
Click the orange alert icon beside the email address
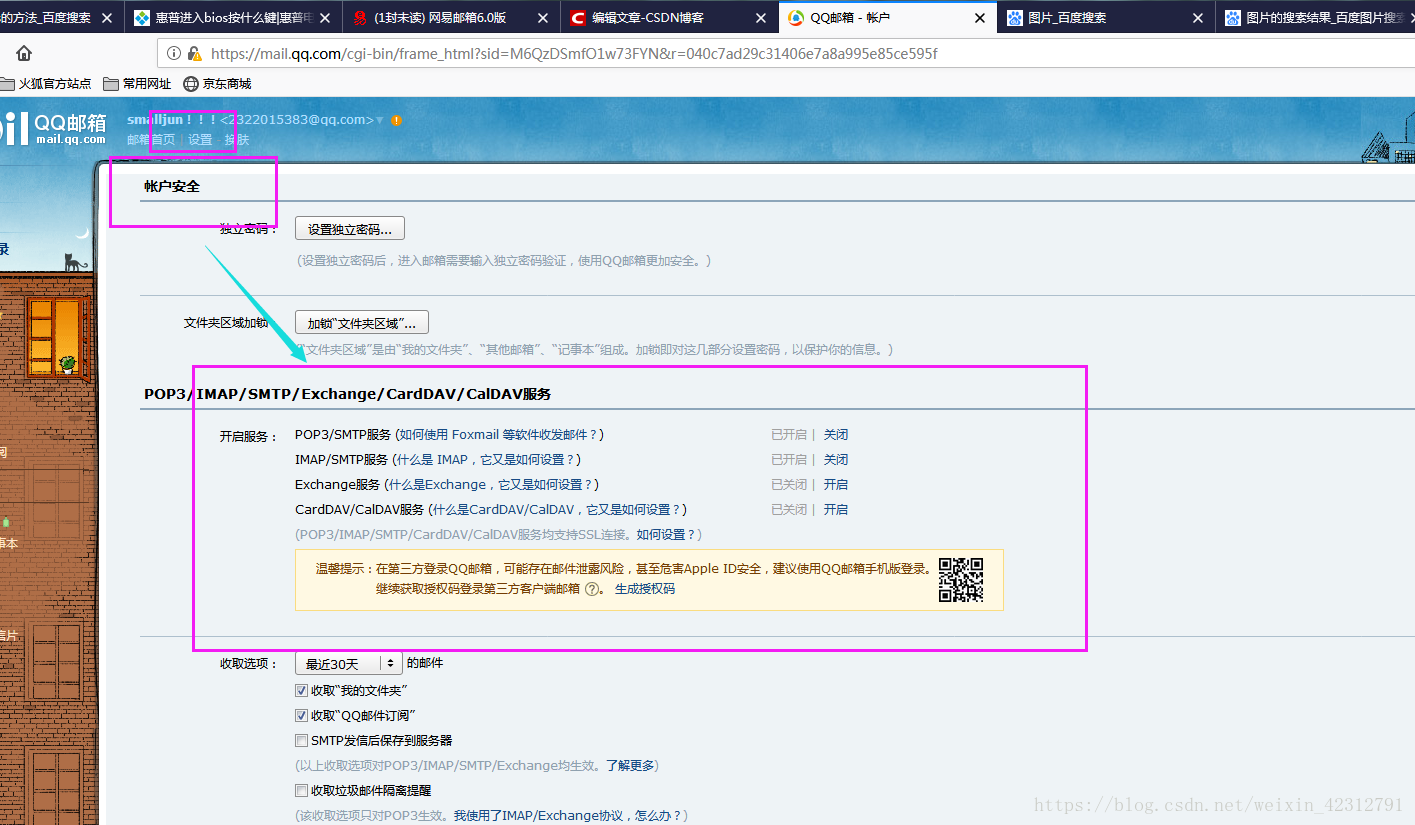(396, 120)
